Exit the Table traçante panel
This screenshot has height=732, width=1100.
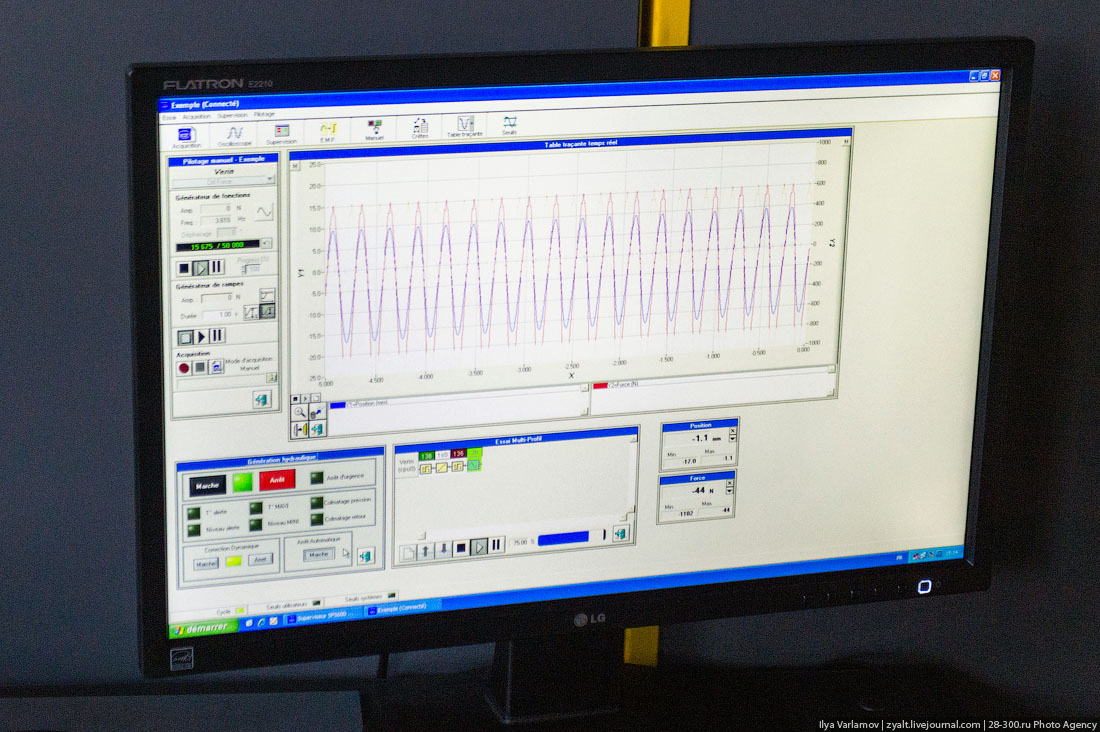tap(316, 428)
